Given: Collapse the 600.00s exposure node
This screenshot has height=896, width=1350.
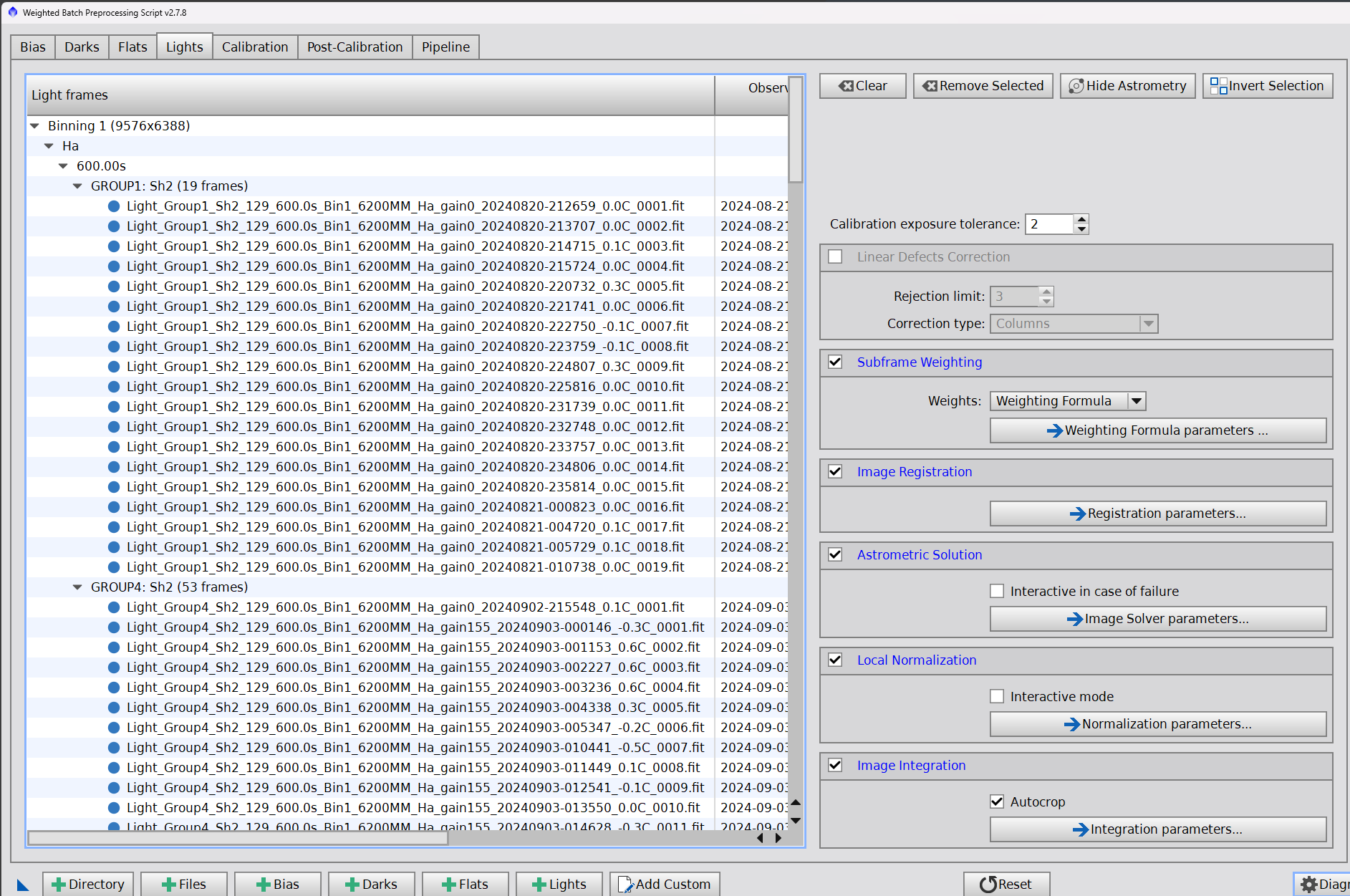Looking at the screenshot, I should pos(63,166).
